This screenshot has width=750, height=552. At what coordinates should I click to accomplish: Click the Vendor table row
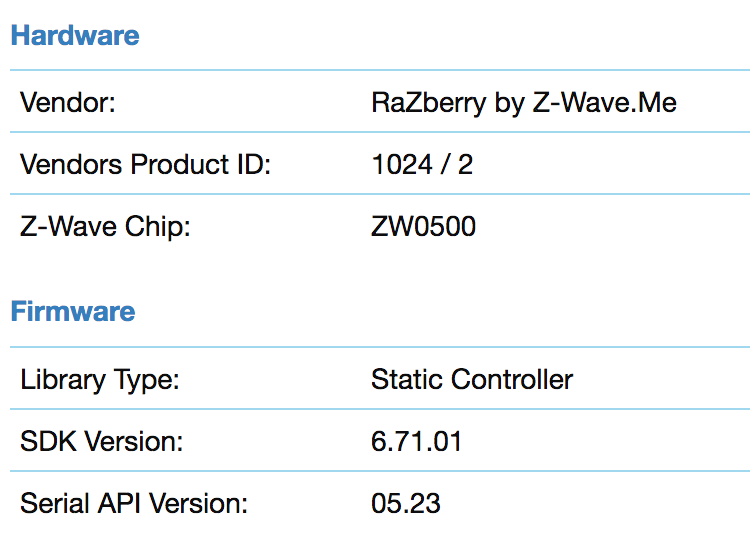click(x=380, y=101)
